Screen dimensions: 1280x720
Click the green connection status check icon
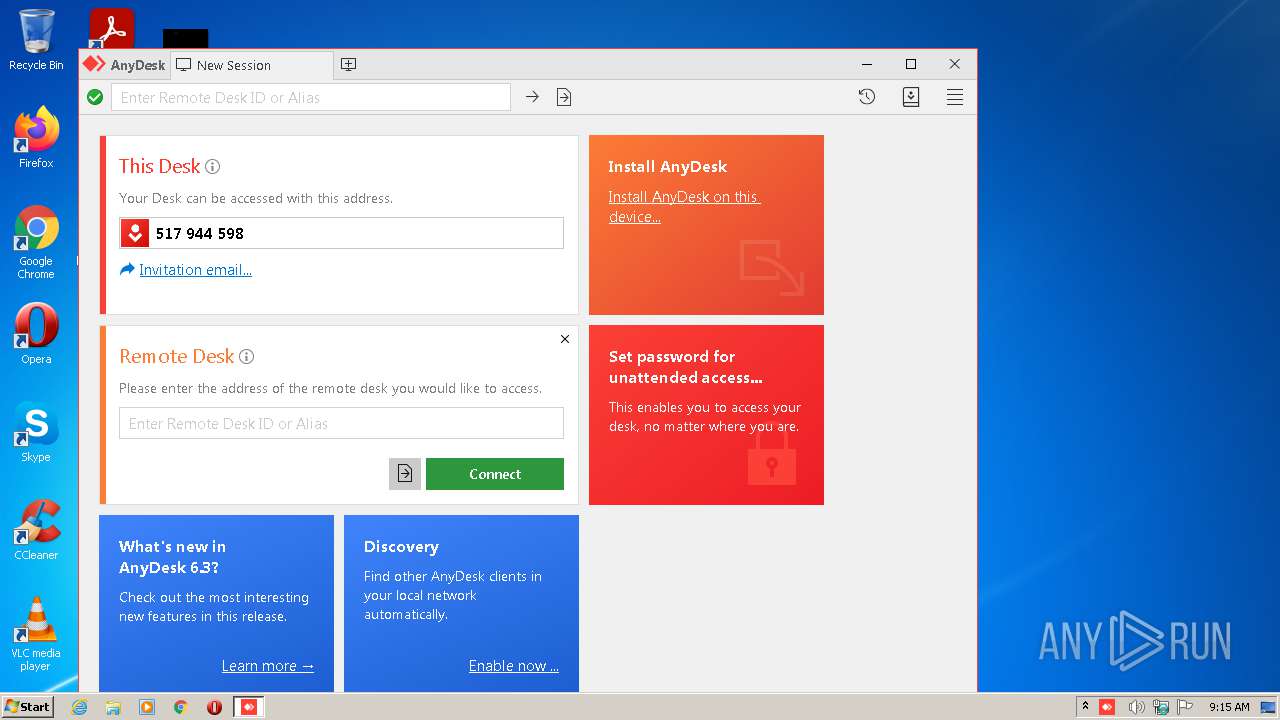point(95,97)
